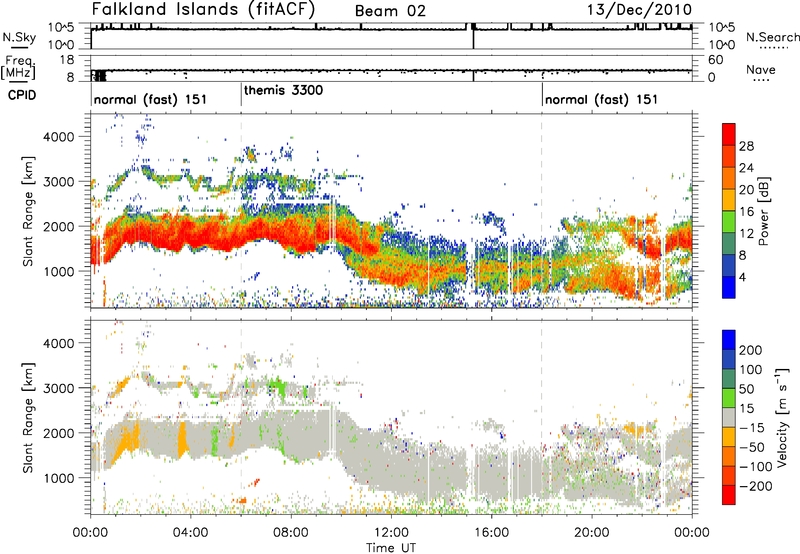The width and height of the screenshot is (800, 554).
Task: Click the date '13/Dec/2010'
Action: (639, 10)
